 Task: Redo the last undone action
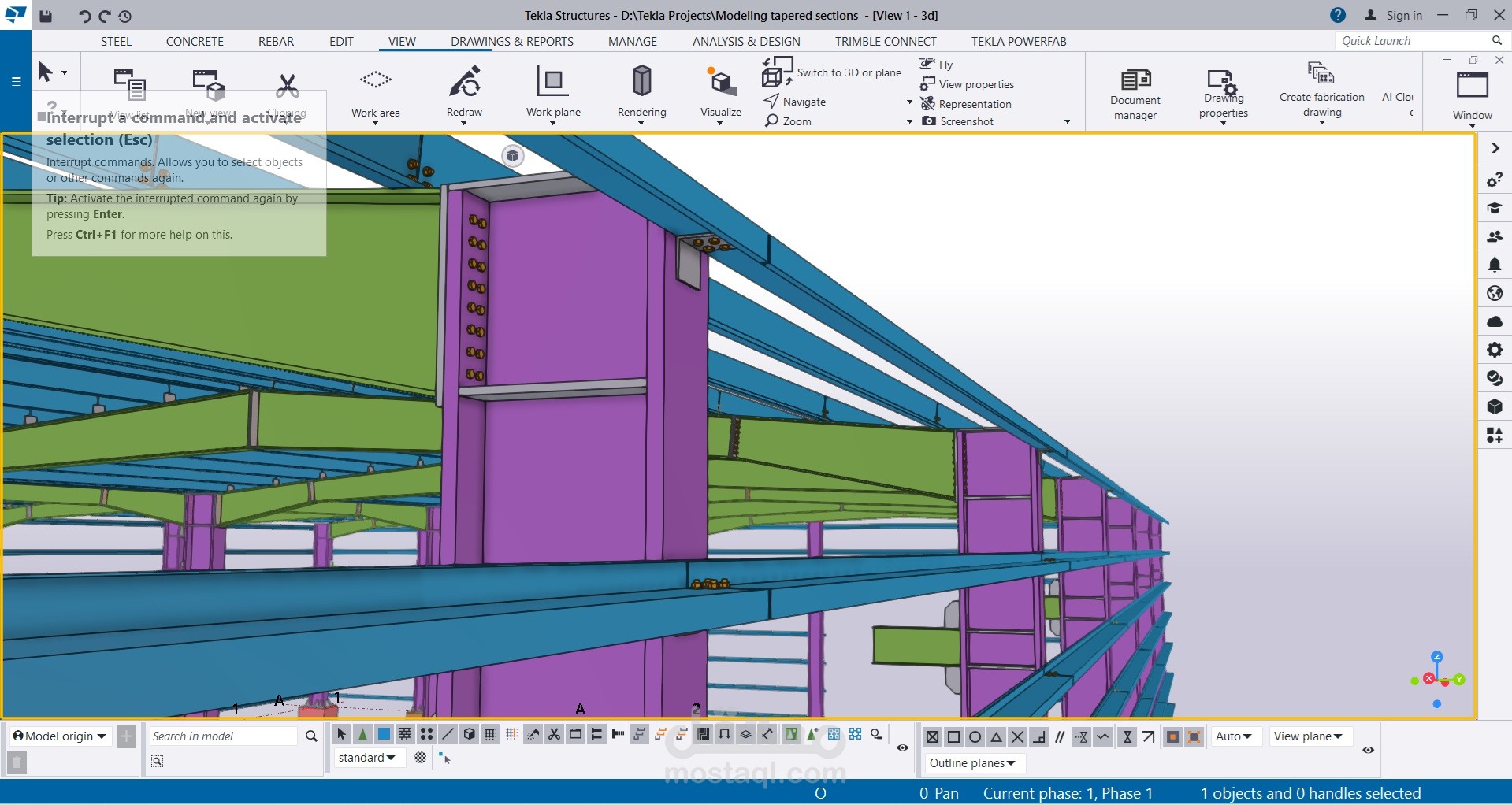105,16
